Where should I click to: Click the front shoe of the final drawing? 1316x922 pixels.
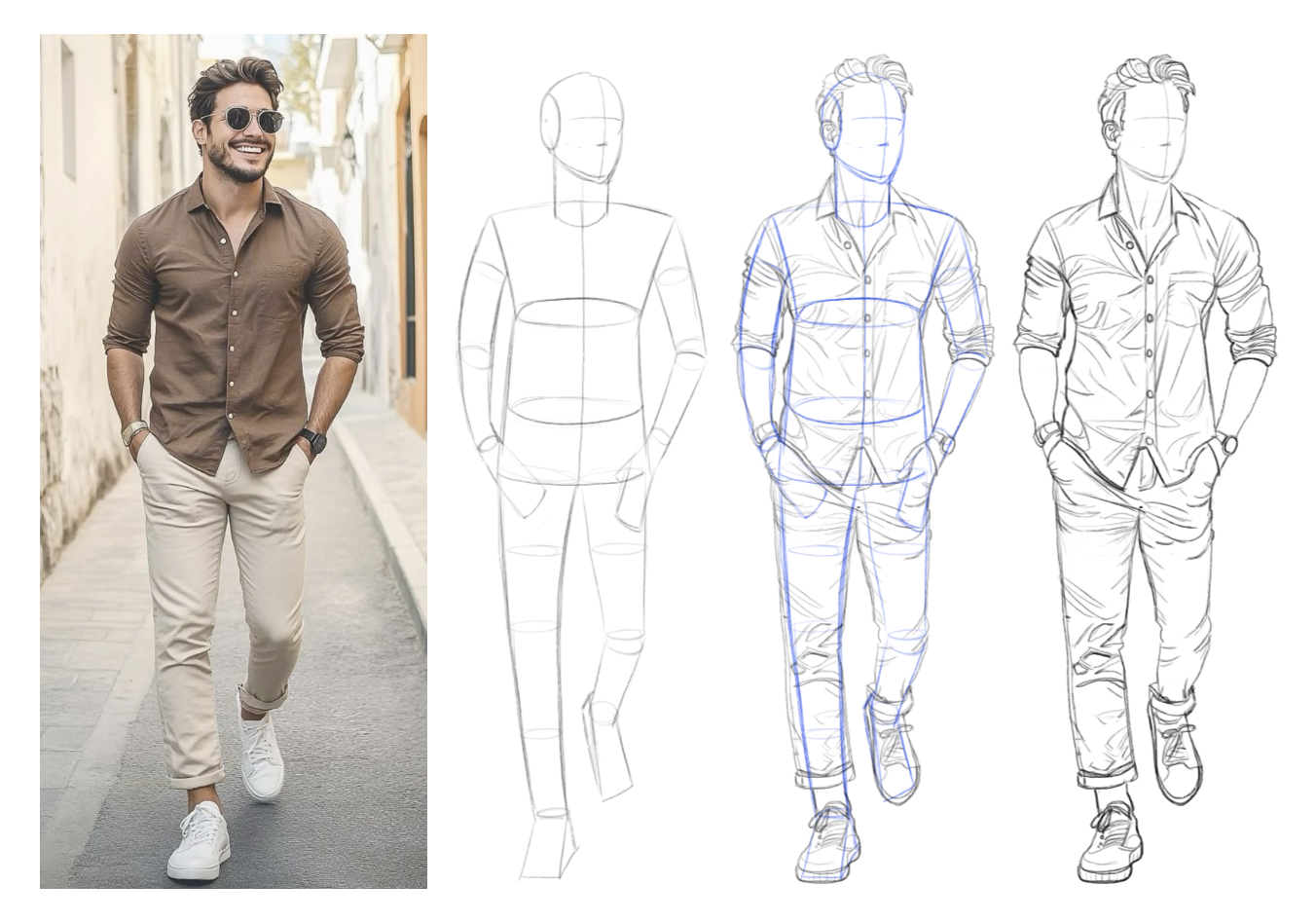coord(1112,843)
